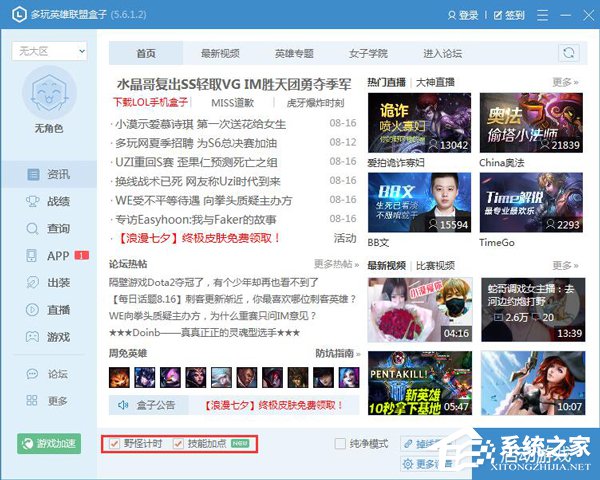Open the 防坑指南 link

point(338,353)
